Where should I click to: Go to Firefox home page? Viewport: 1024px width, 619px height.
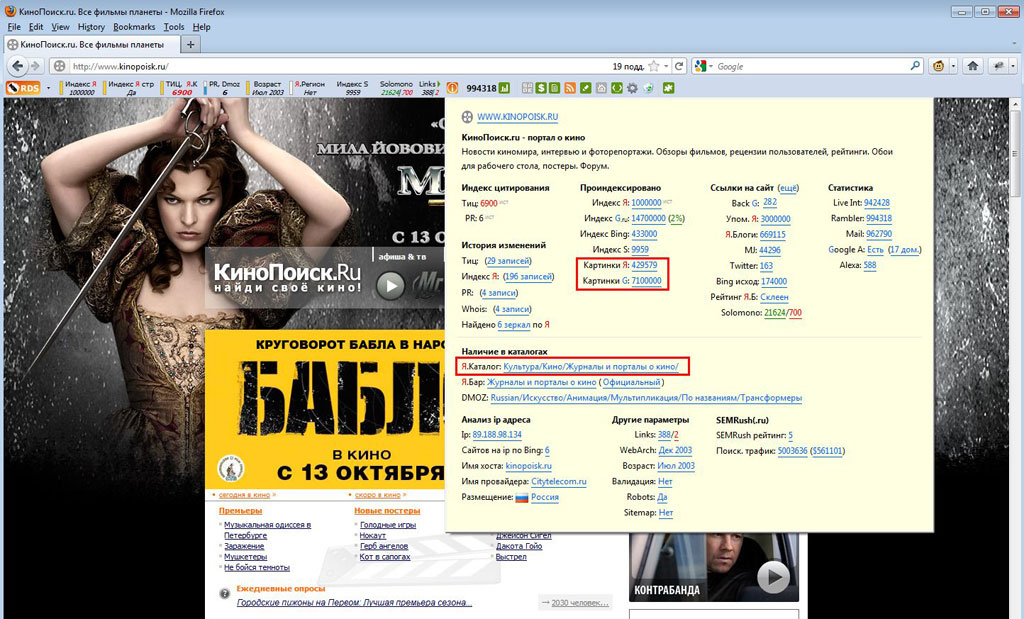point(971,66)
